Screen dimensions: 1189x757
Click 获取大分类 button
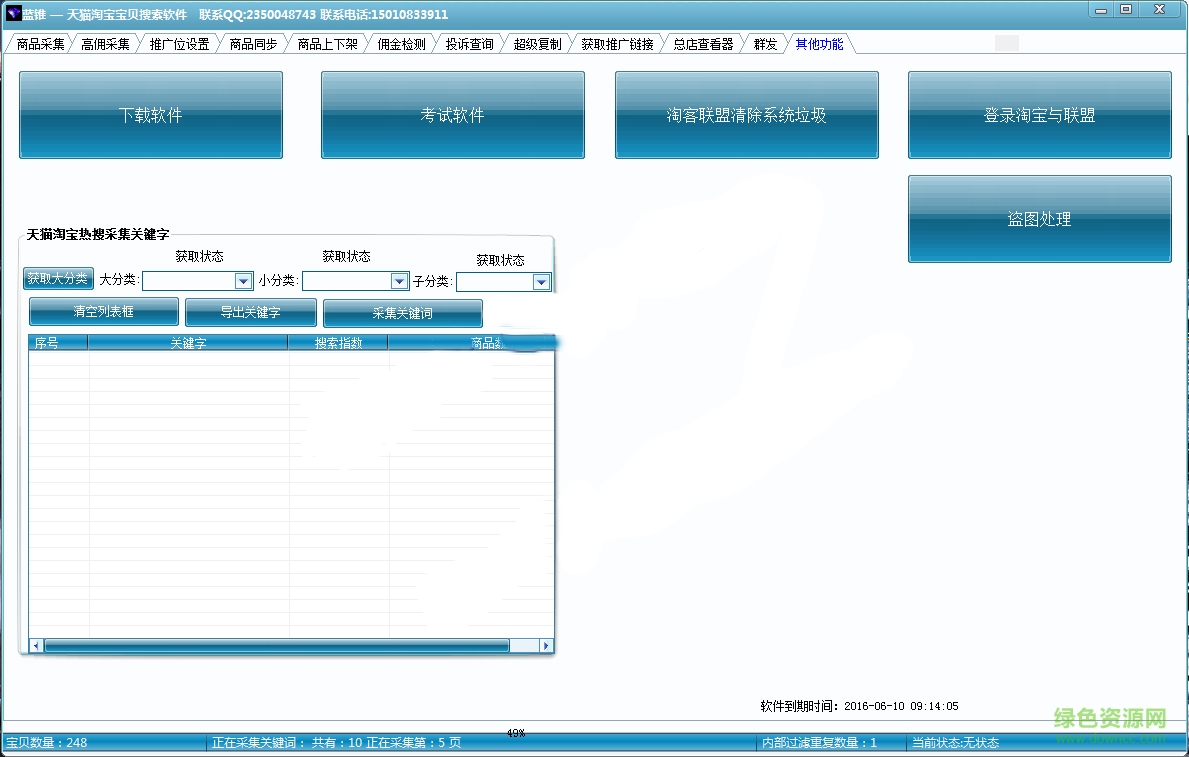click(x=58, y=279)
